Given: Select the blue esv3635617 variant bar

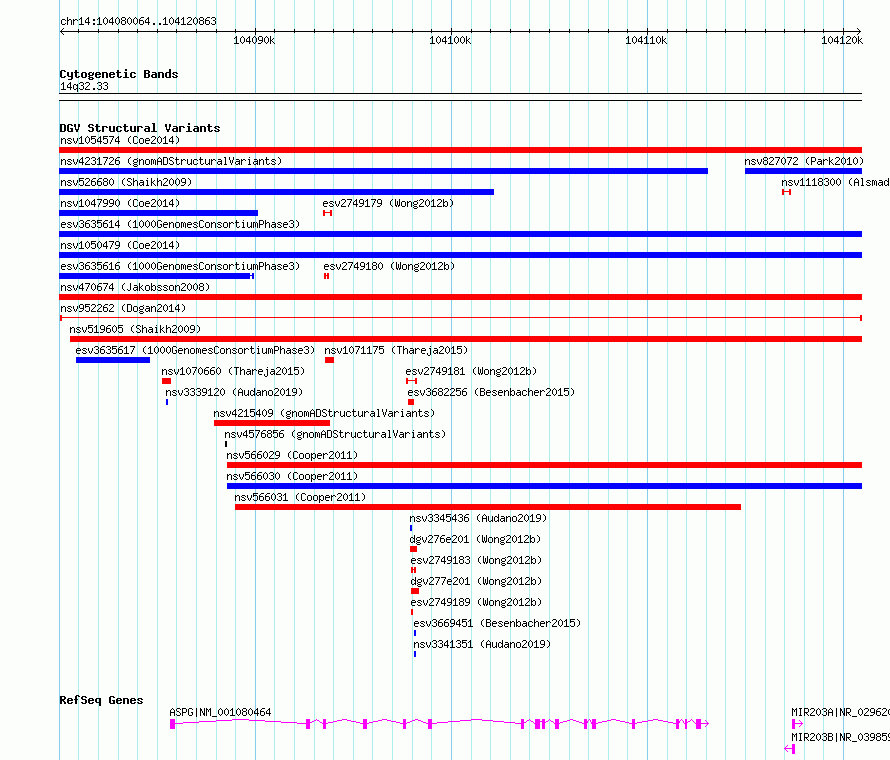Looking at the screenshot, I should (113, 360).
